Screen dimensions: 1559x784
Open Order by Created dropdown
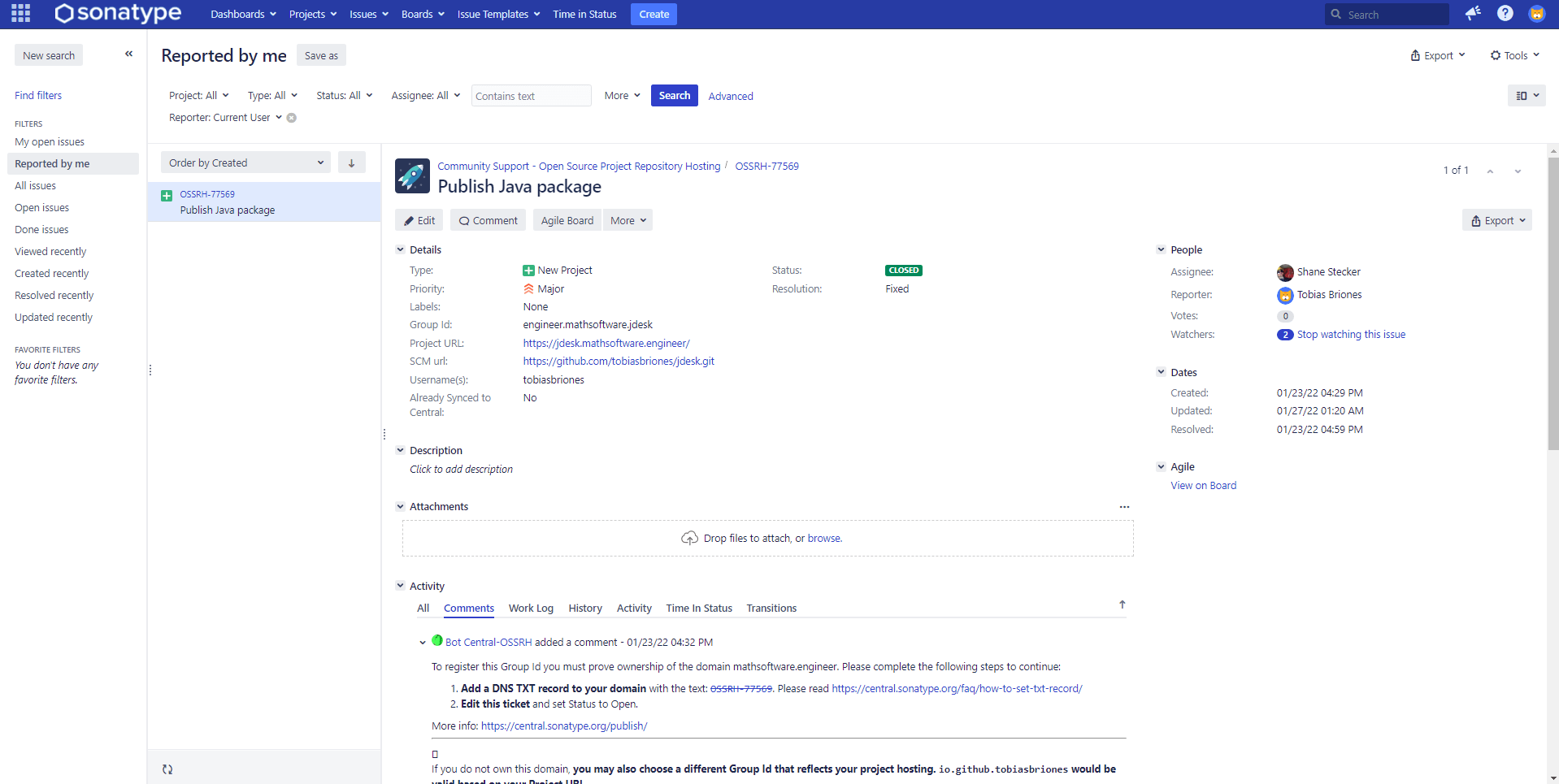pyautogui.click(x=245, y=162)
